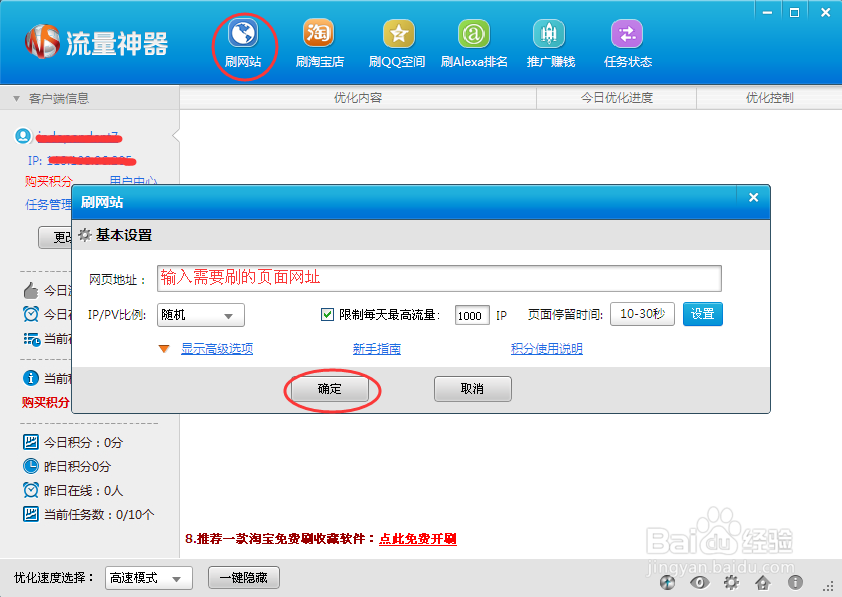Open the IP/PV比例 随机 dropdown

(201, 315)
